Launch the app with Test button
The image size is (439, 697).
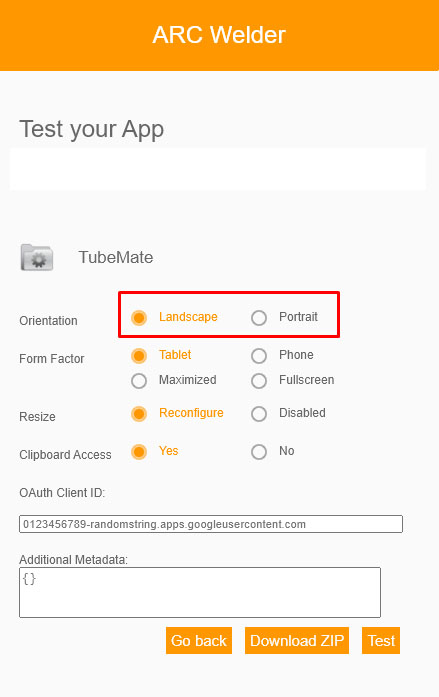coord(381,641)
